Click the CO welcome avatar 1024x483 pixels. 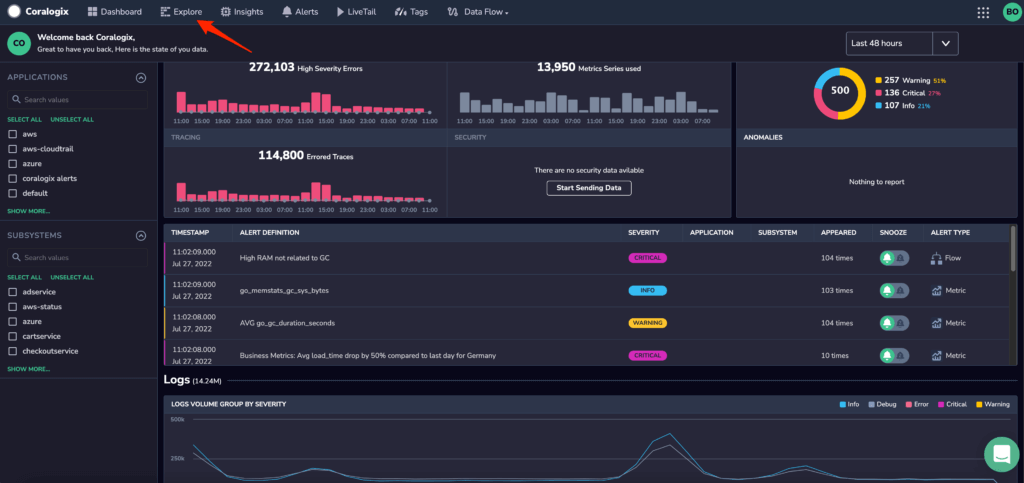pos(19,43)
